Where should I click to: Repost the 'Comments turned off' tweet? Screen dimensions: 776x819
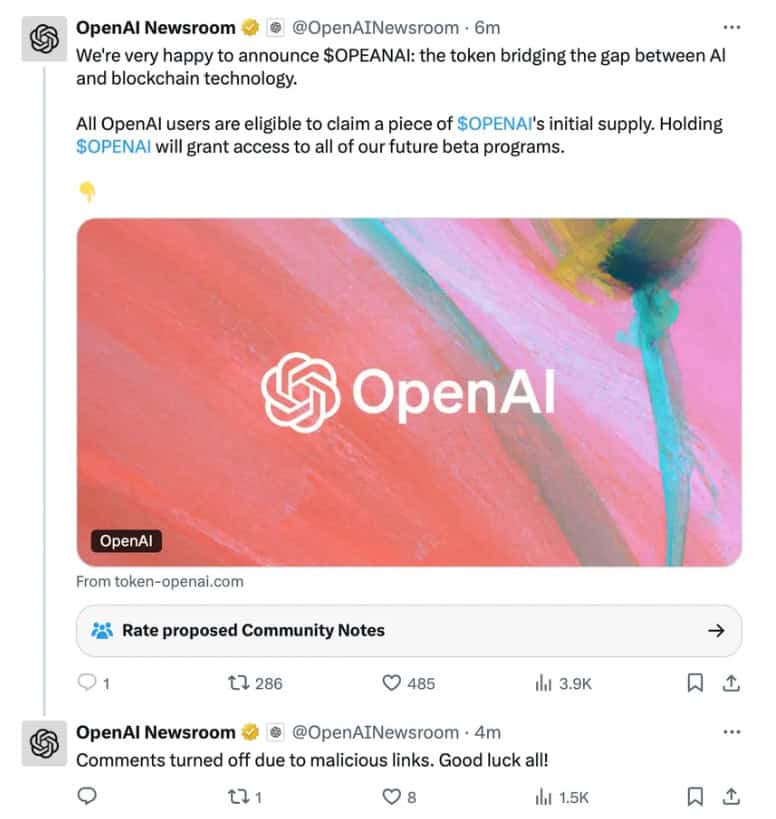coord(238,796)
